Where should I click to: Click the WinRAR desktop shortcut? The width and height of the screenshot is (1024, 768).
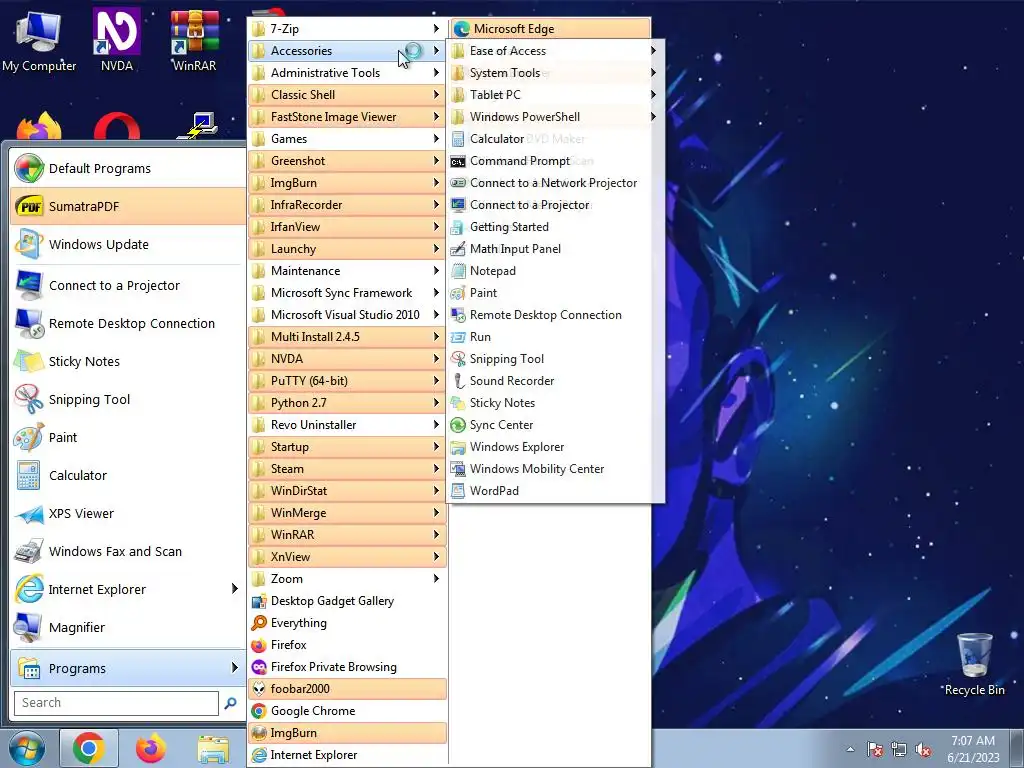(194, 40)
